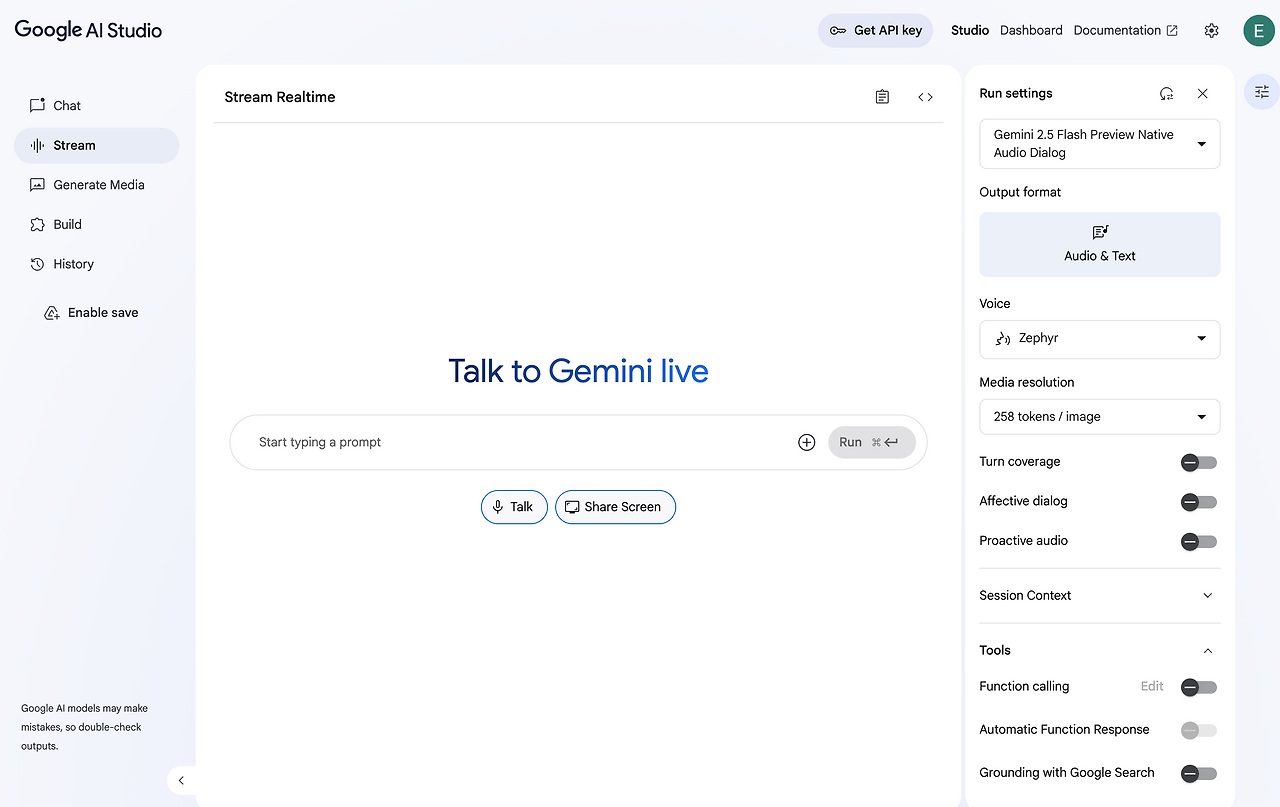Close the Run settings panel
1280x807 pixels.
1203,94
